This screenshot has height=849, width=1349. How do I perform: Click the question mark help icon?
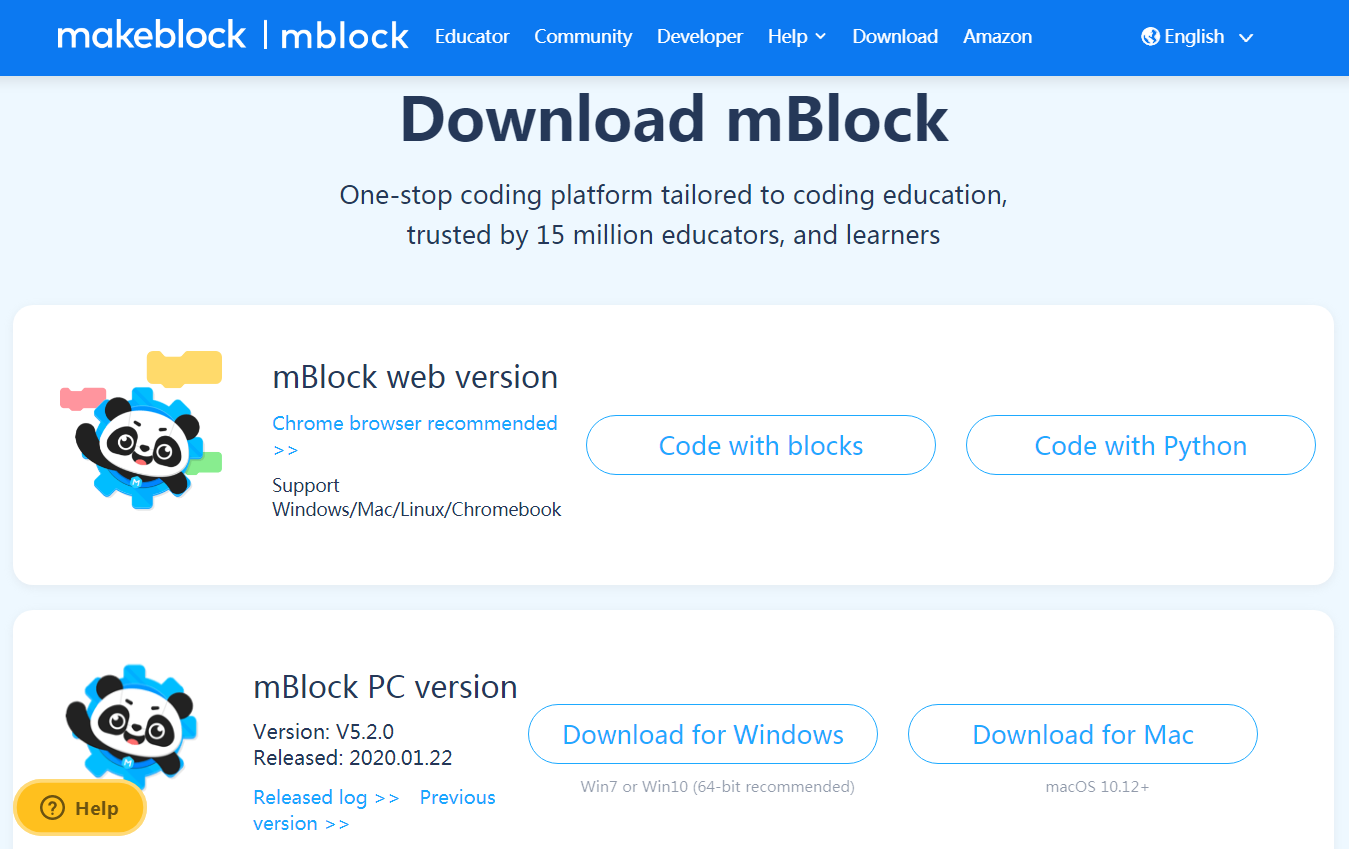(x=52, y=808)
